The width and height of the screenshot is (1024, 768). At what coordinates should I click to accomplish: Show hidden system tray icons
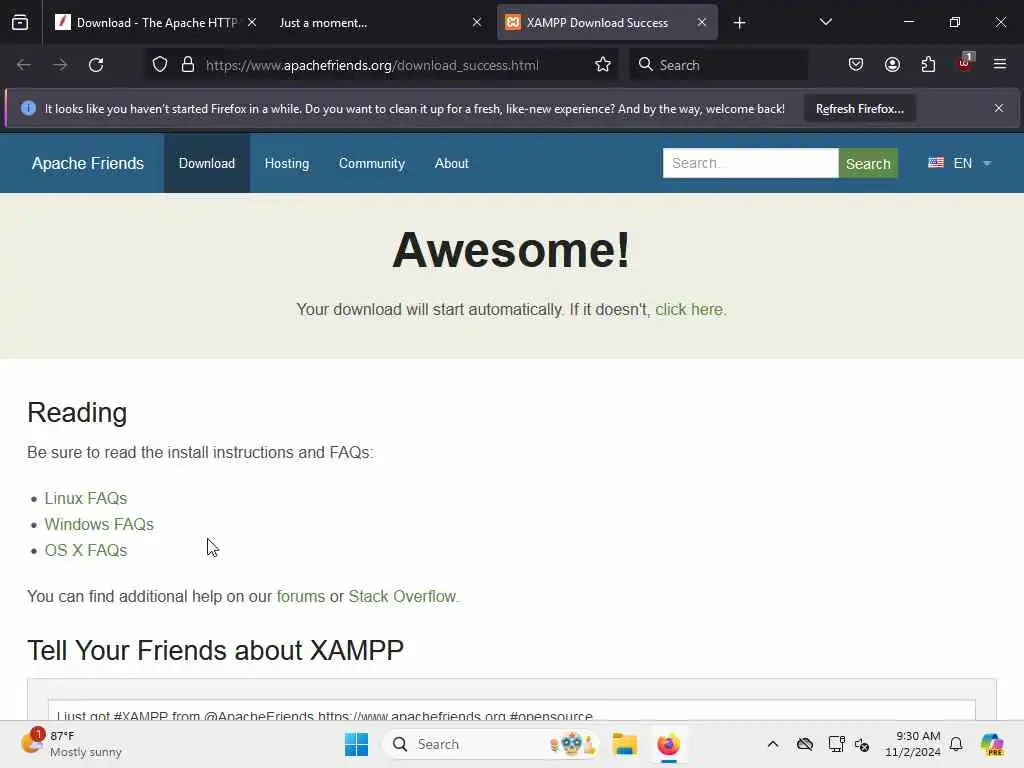pyautogui.click(x=773, y=744)
